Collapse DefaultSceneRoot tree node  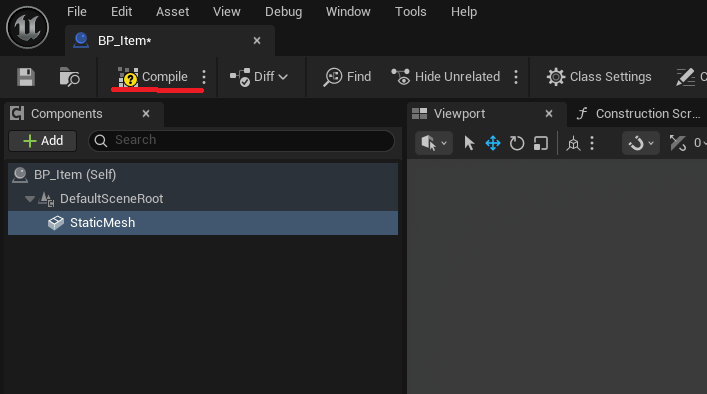pos(30,199)
